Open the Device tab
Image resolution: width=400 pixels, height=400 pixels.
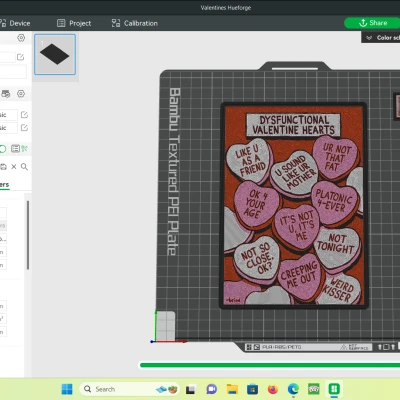15,23
